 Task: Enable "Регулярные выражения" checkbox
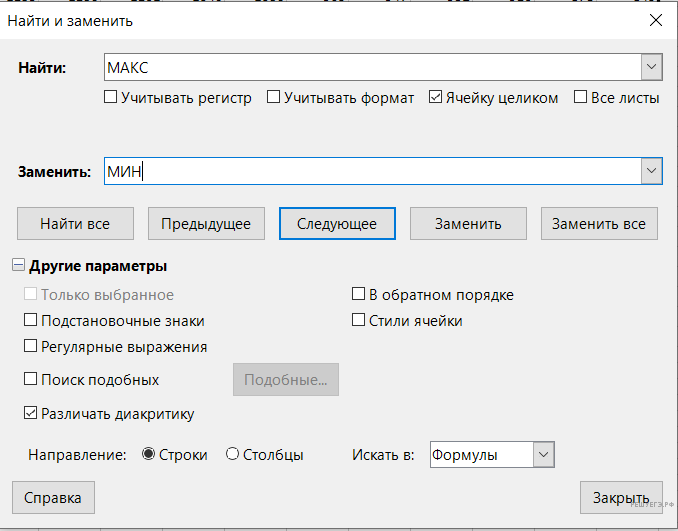tap(31, 347)
